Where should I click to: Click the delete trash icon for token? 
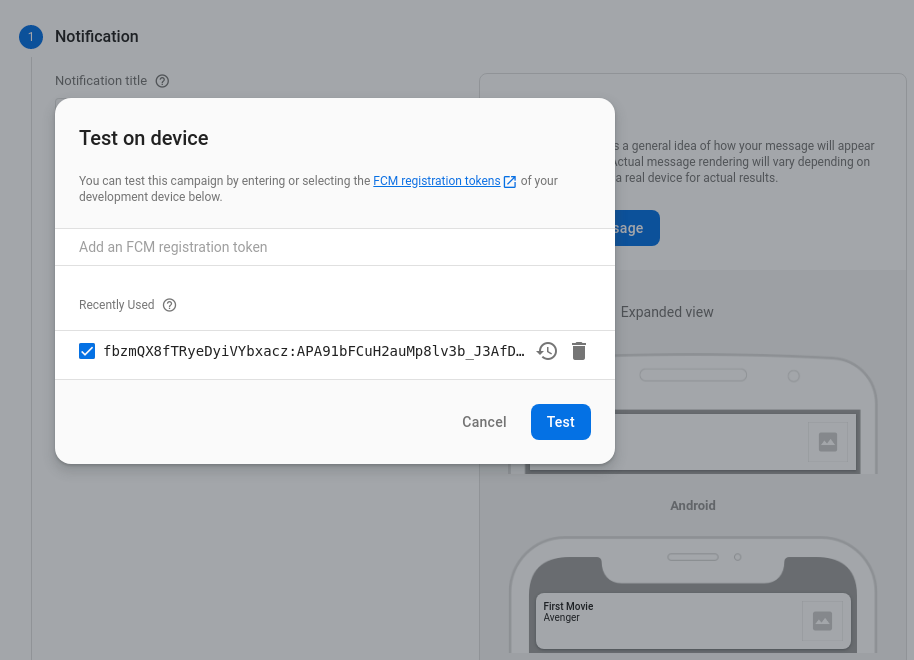pyautogui.click(x=579, y=351)
